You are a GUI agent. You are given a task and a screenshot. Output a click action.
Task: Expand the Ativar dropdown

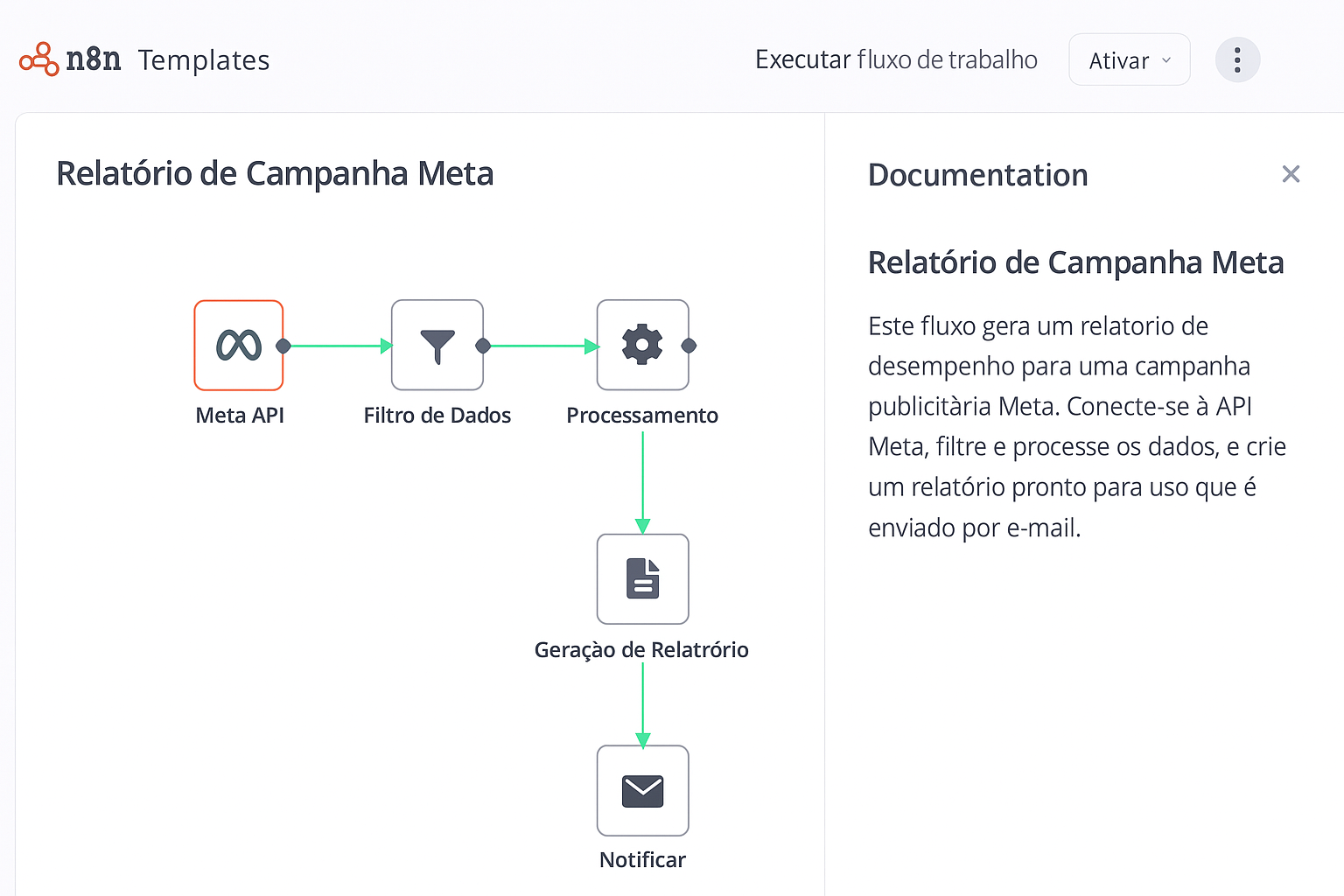[x=1129, y=60]
